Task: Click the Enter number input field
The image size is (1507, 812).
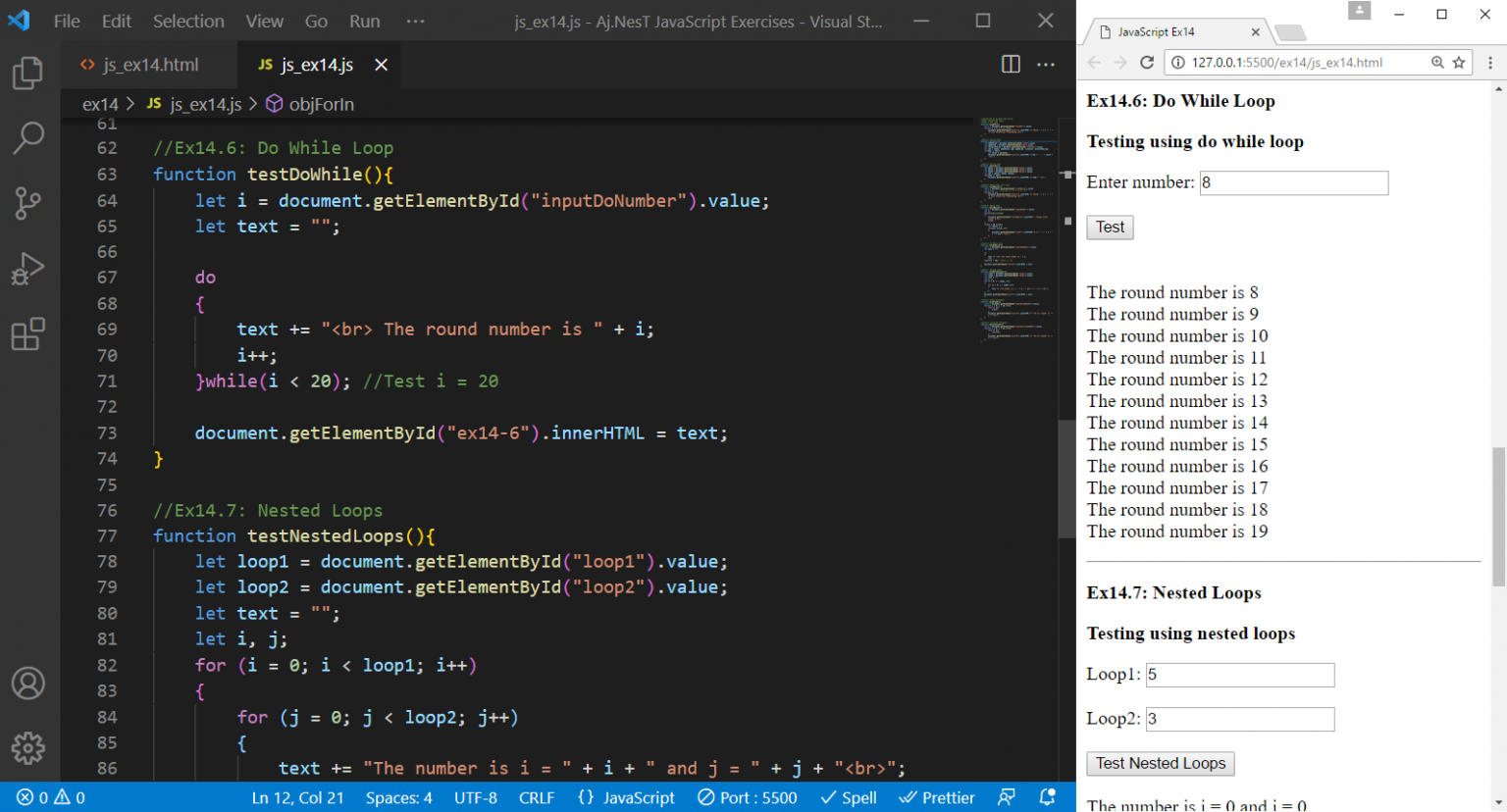Action: tap(1293, 183)
